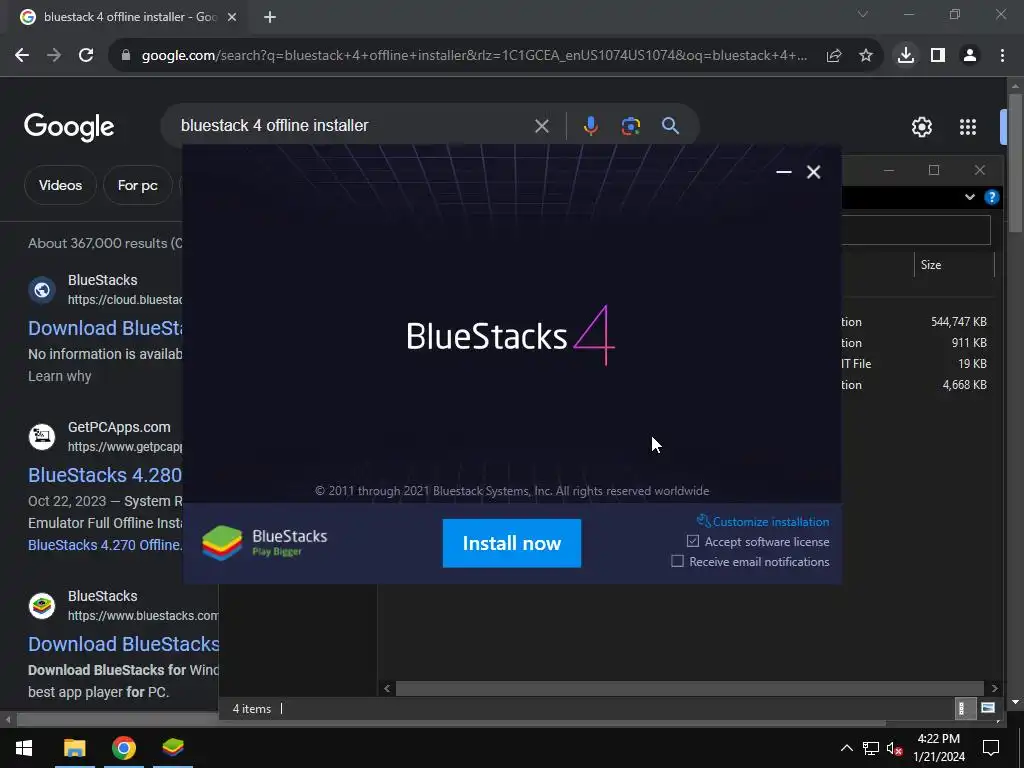Viewport: 1024px width, 768px height.
Task: Show hidden system tray icons
Action: [846, 748]
